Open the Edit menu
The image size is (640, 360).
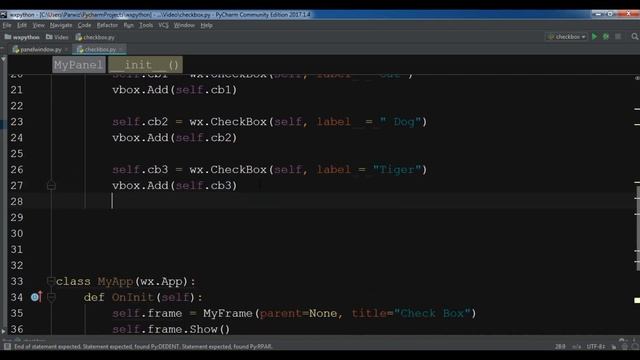tap(22, 25)
